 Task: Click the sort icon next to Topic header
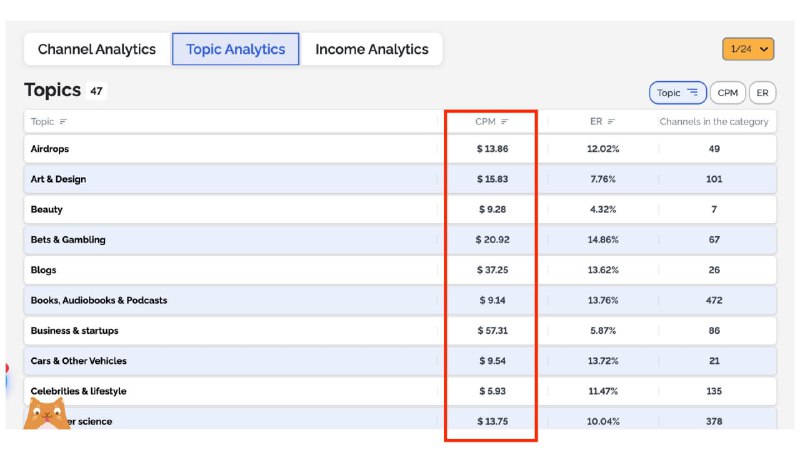tap(64, 122)
